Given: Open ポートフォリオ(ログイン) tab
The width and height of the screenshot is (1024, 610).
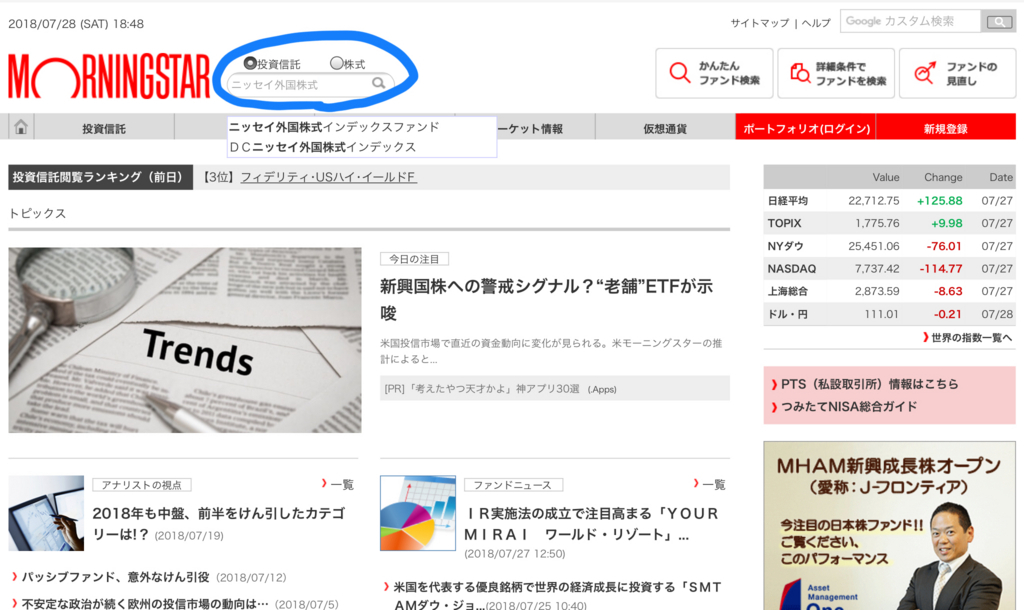Looking at the screenshot, I should [806, 128].
